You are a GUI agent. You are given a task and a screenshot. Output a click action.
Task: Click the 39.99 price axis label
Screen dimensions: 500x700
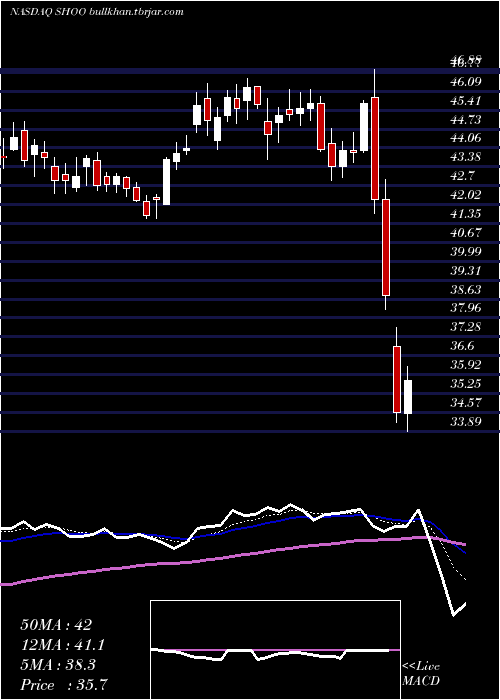pyautogui.click(x=466, y=251)
